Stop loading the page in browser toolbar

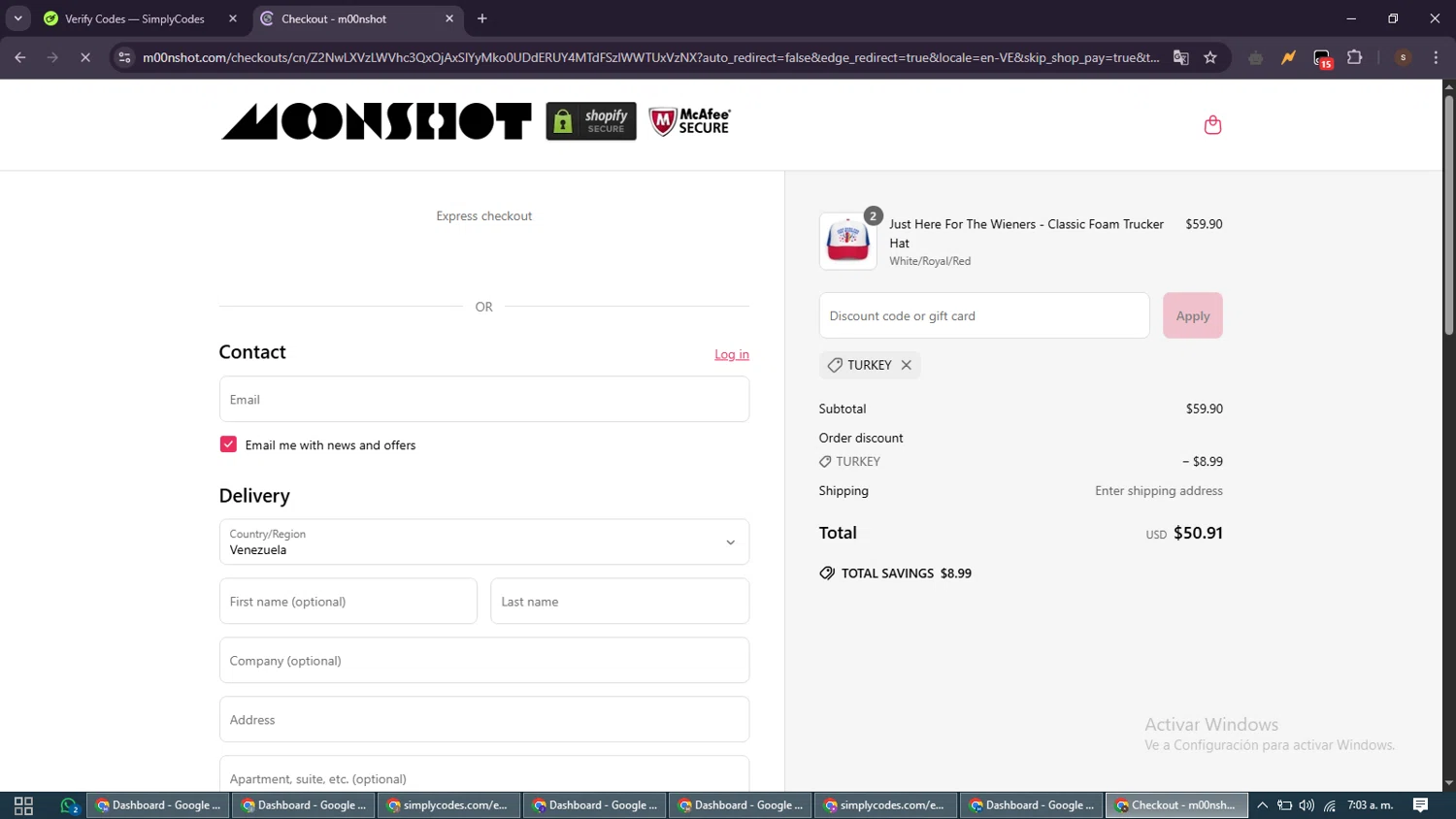click(x=85, y=57)
